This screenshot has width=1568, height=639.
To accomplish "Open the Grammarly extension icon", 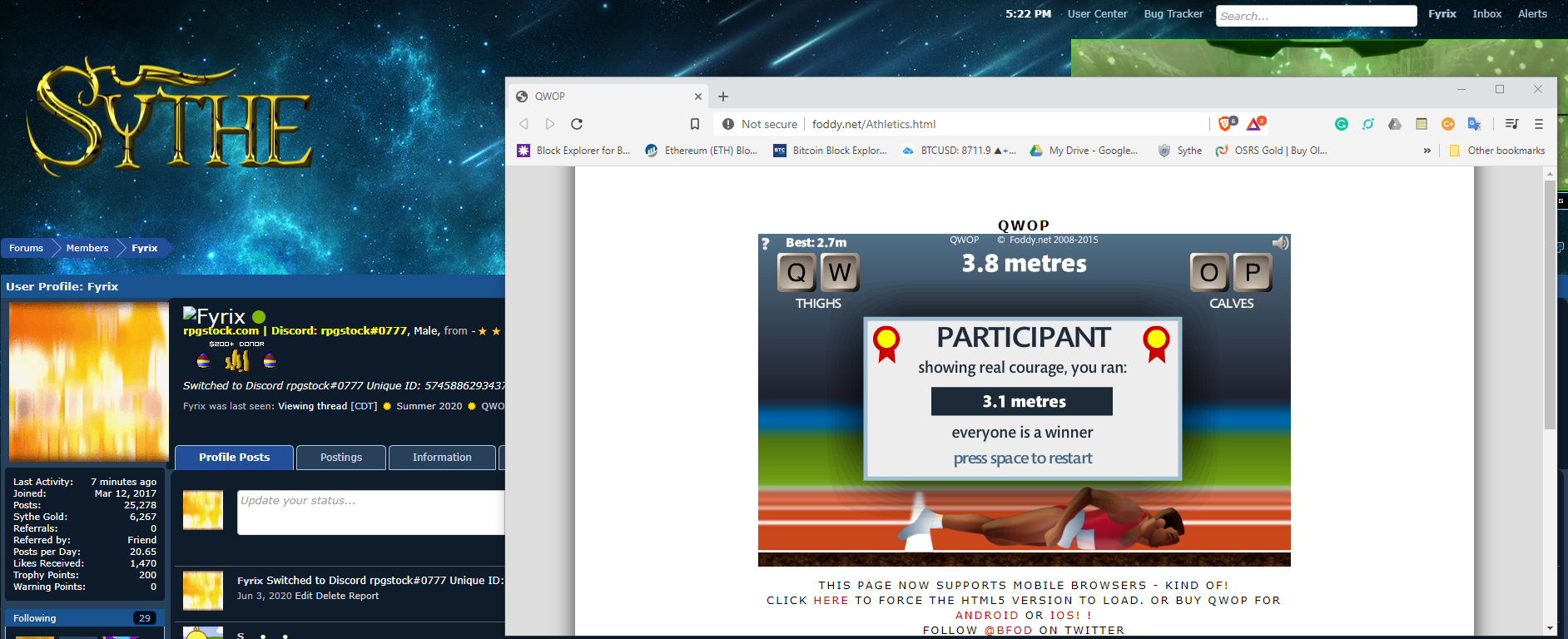I will pos(1341,124).
